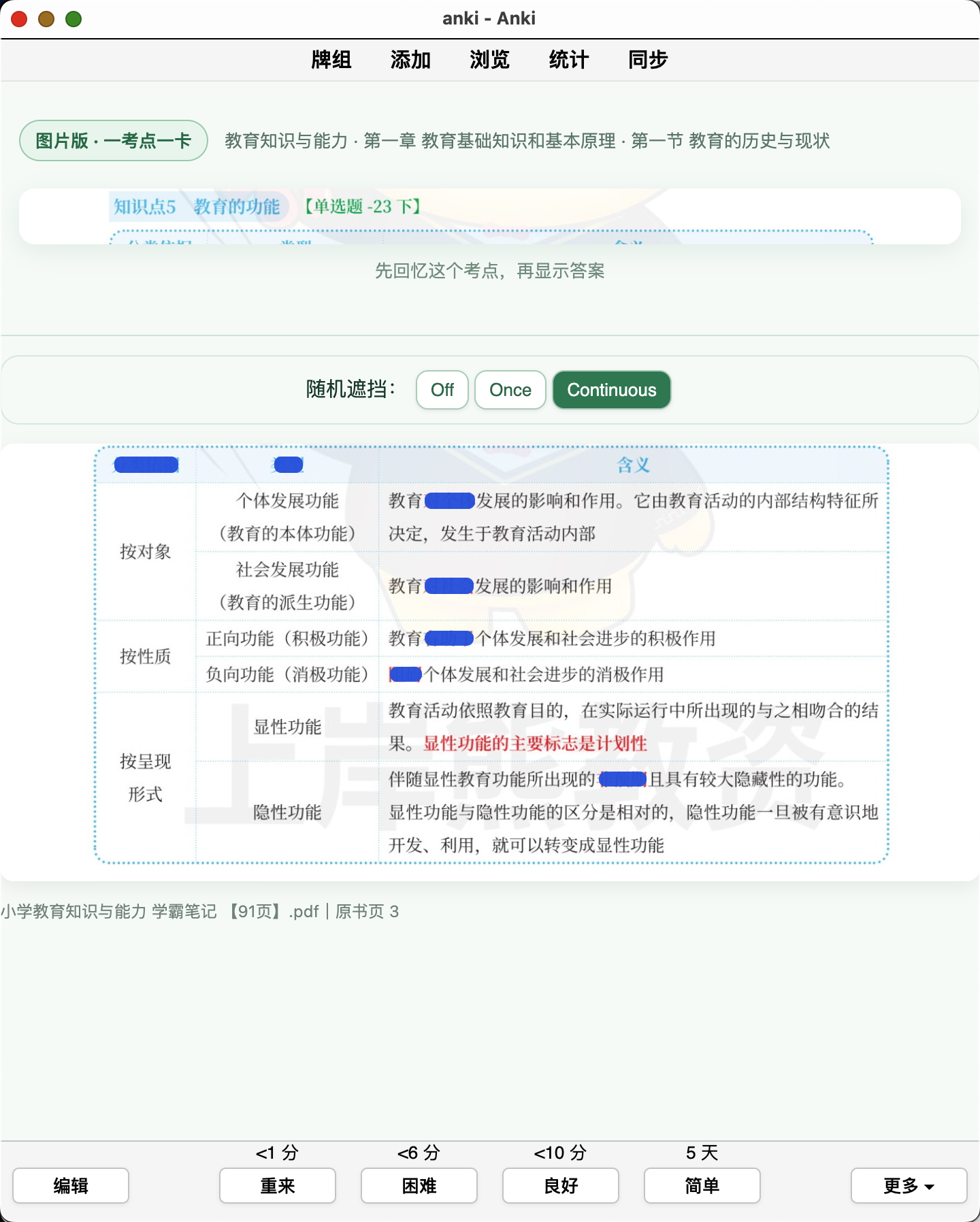Choose Continuous occlusion mode
The width and height of the screenshot is (980, 1222).
(612, 390)
